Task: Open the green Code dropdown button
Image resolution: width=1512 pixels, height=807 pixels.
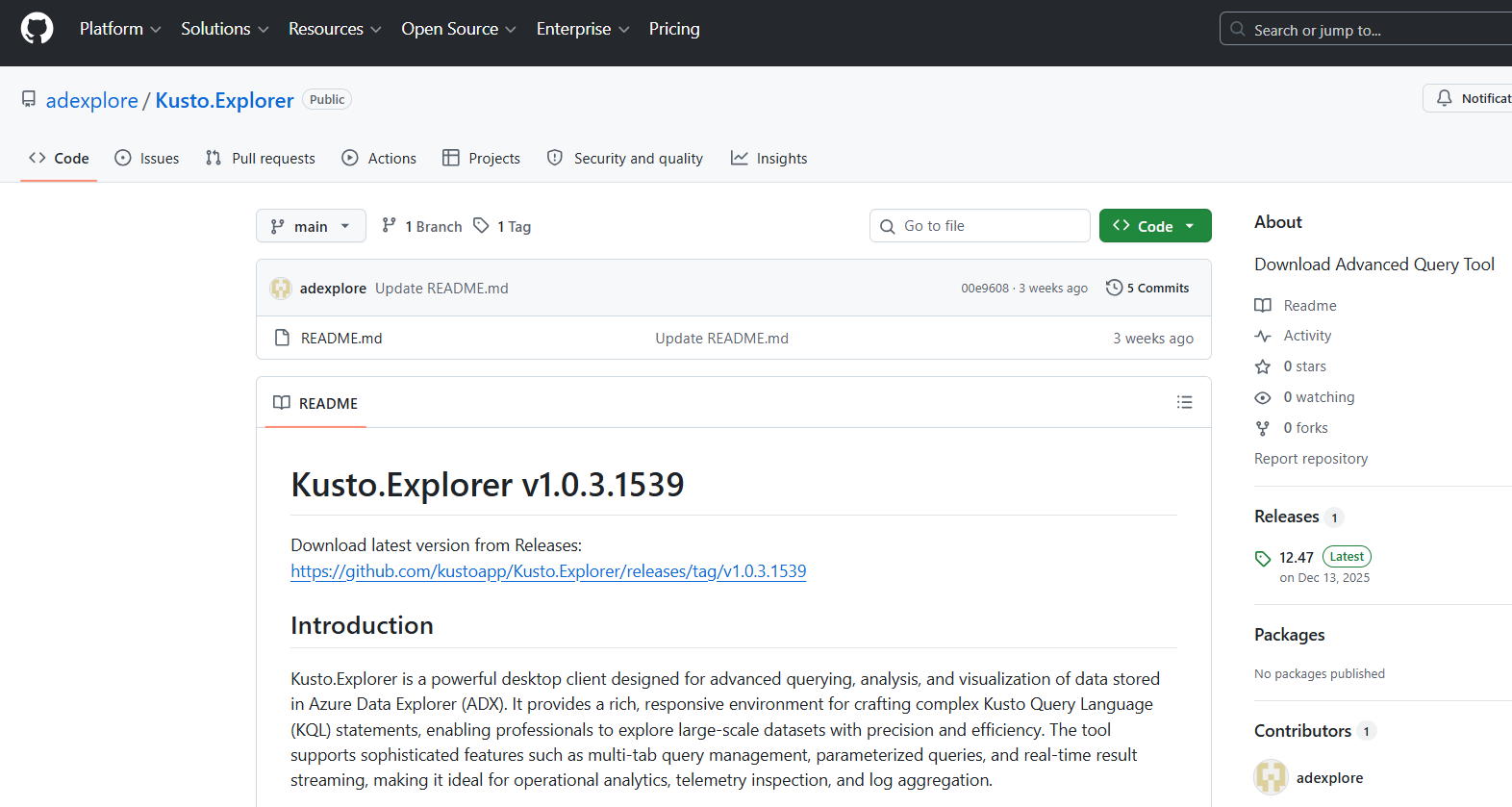Action: click(x=1154, y=226)
